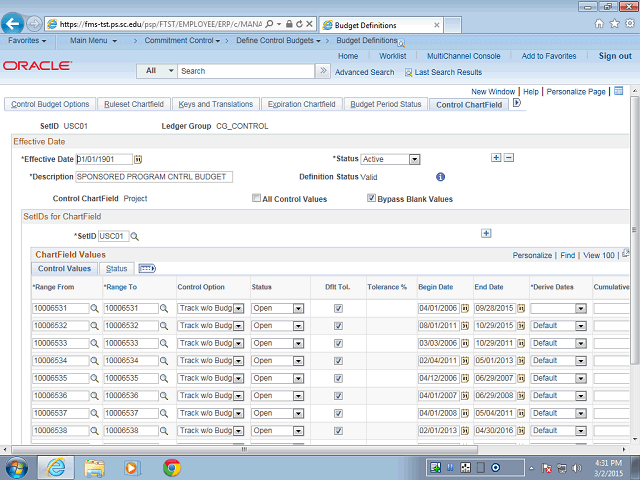Click the Effective Date calendar icon
The height and width of the screenshot is (480, 640).
point(139,159)
